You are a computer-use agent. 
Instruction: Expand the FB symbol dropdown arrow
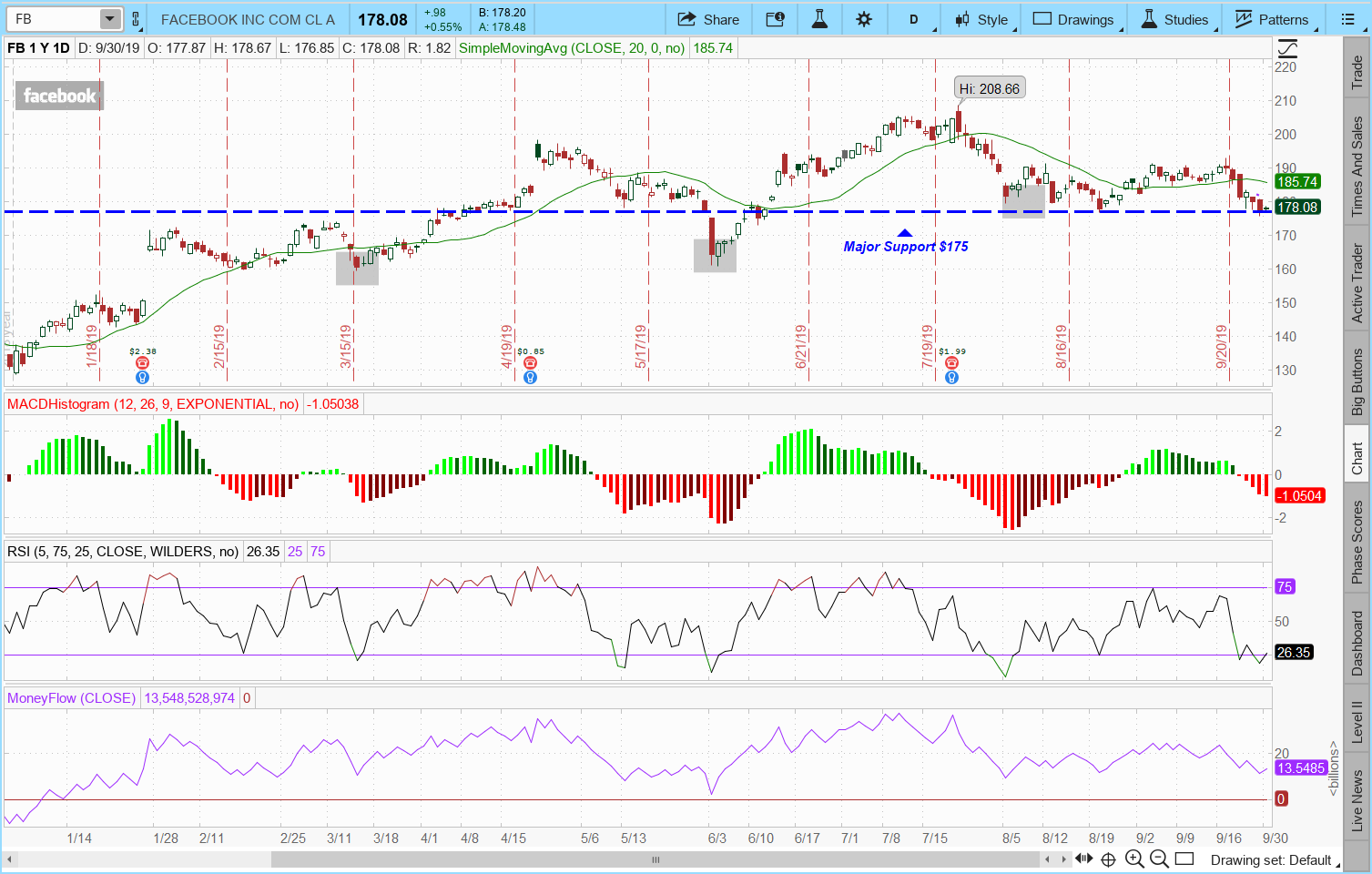pyautogui.click(x=109, y=19)
